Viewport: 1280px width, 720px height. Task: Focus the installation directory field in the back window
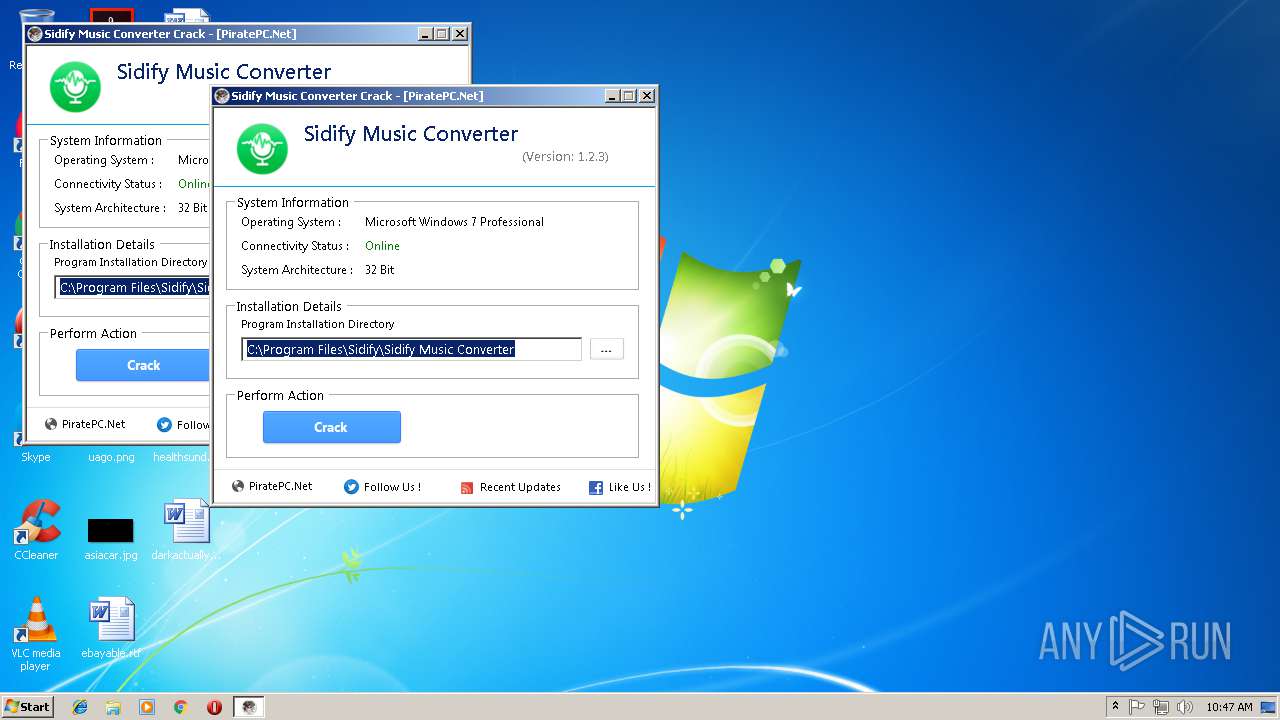coord(132,287)
